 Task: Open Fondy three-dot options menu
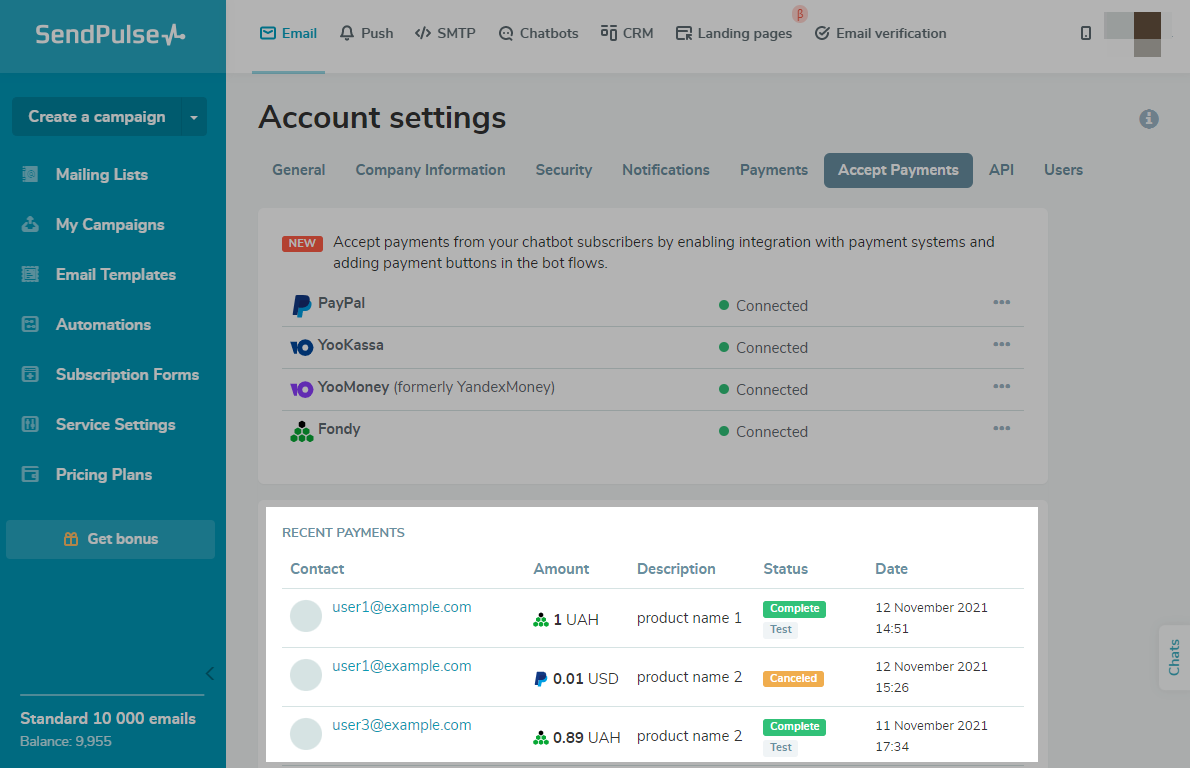pos(1001,429)
